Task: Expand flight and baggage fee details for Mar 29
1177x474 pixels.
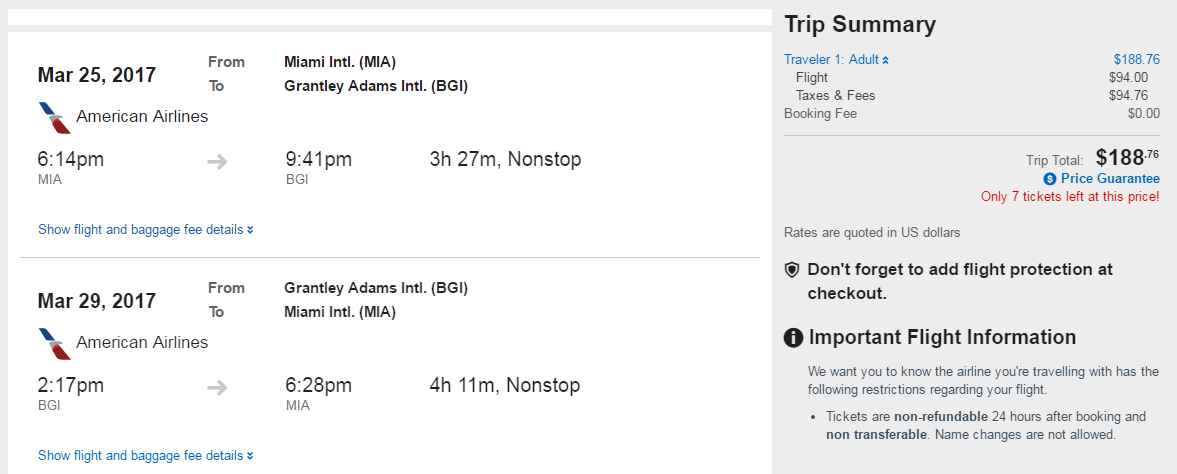Action: coord(145,456)
